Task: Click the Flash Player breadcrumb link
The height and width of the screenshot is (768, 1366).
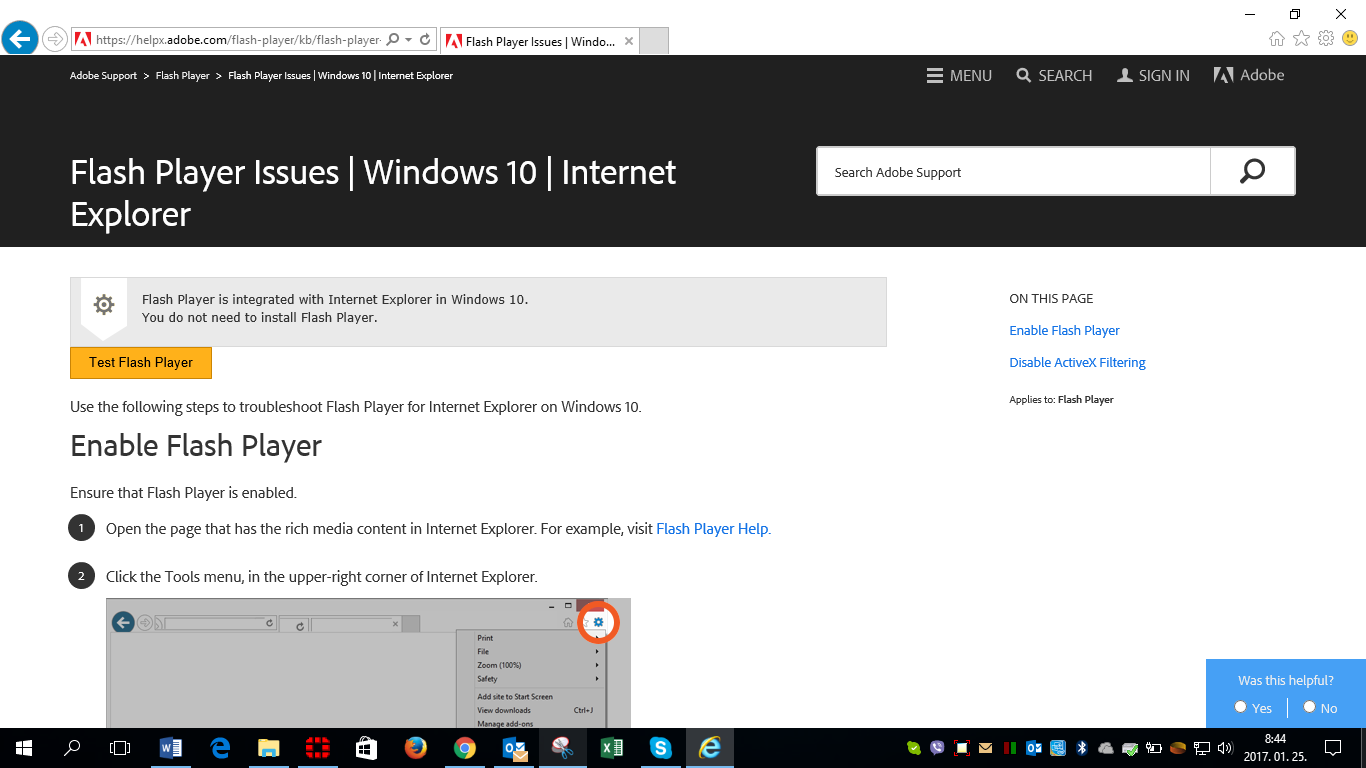Action: click(182, 76)
